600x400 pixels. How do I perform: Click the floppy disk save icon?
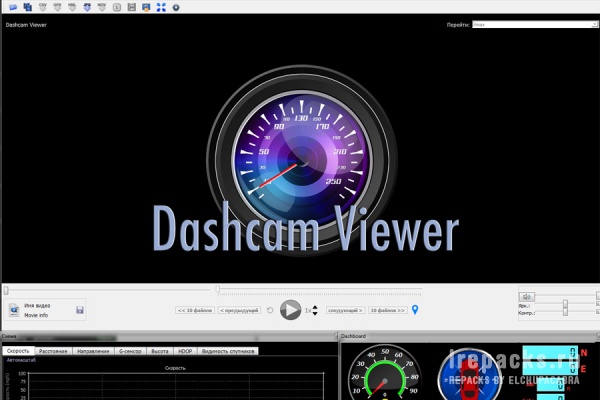[x=80, y=310]
